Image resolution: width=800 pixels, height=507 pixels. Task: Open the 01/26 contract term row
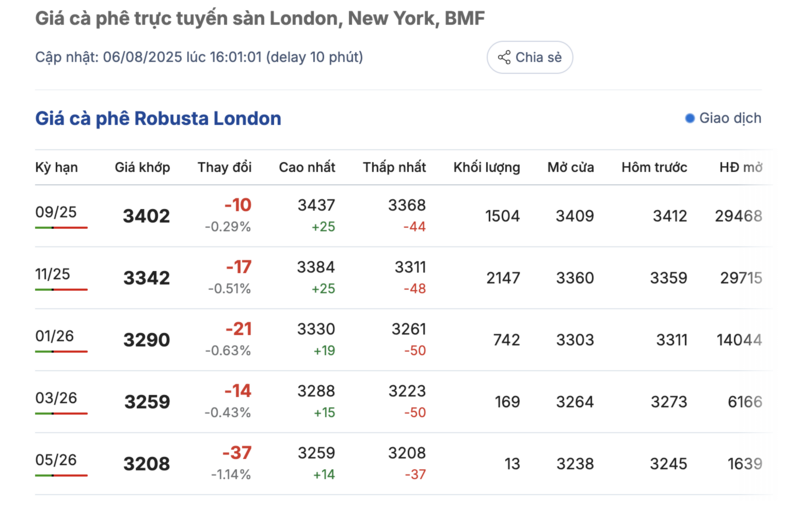pyautogui.click(x=403, y=340)
